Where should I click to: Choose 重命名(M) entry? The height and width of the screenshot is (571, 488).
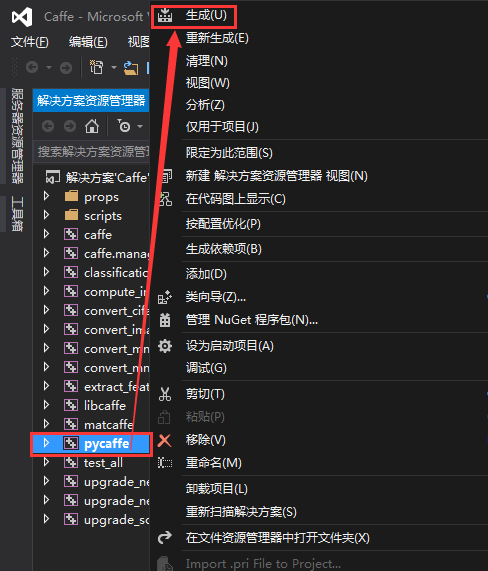214,463
